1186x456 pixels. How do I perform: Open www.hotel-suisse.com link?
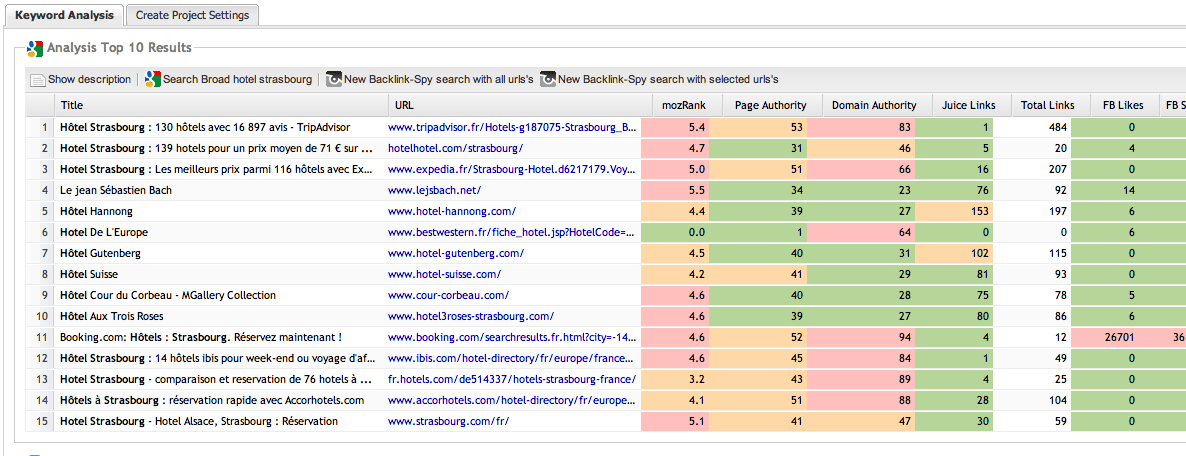pyautogui.click(x=445, y=274)
